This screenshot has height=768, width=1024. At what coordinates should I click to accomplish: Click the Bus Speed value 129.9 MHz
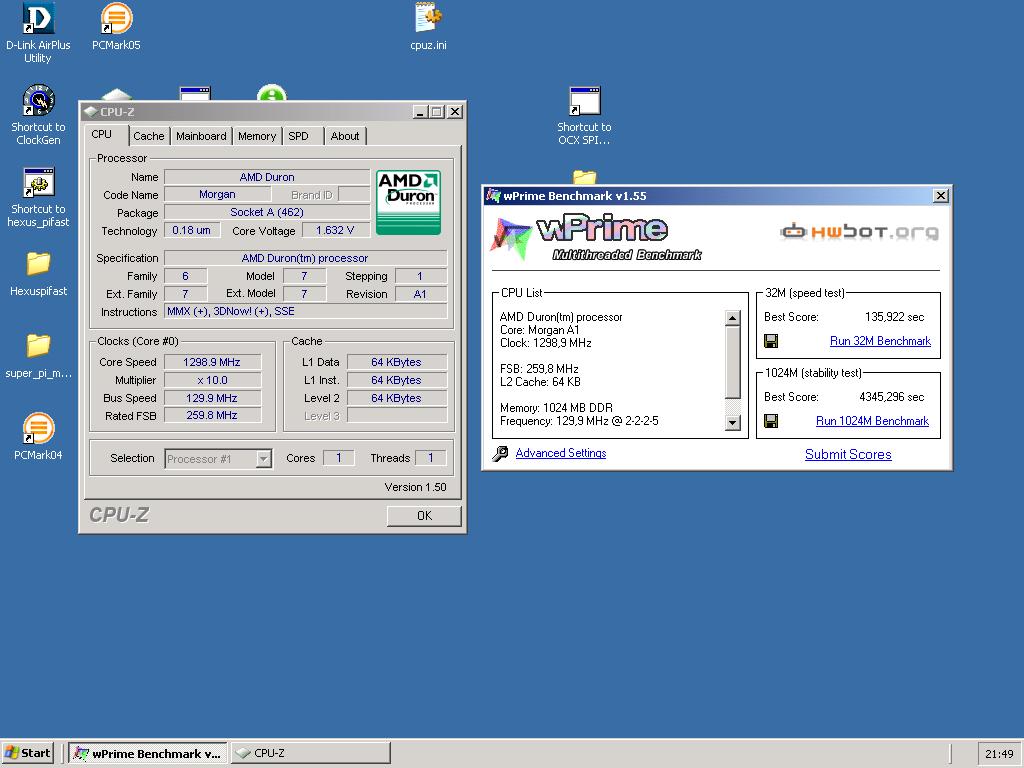[212, 398]
